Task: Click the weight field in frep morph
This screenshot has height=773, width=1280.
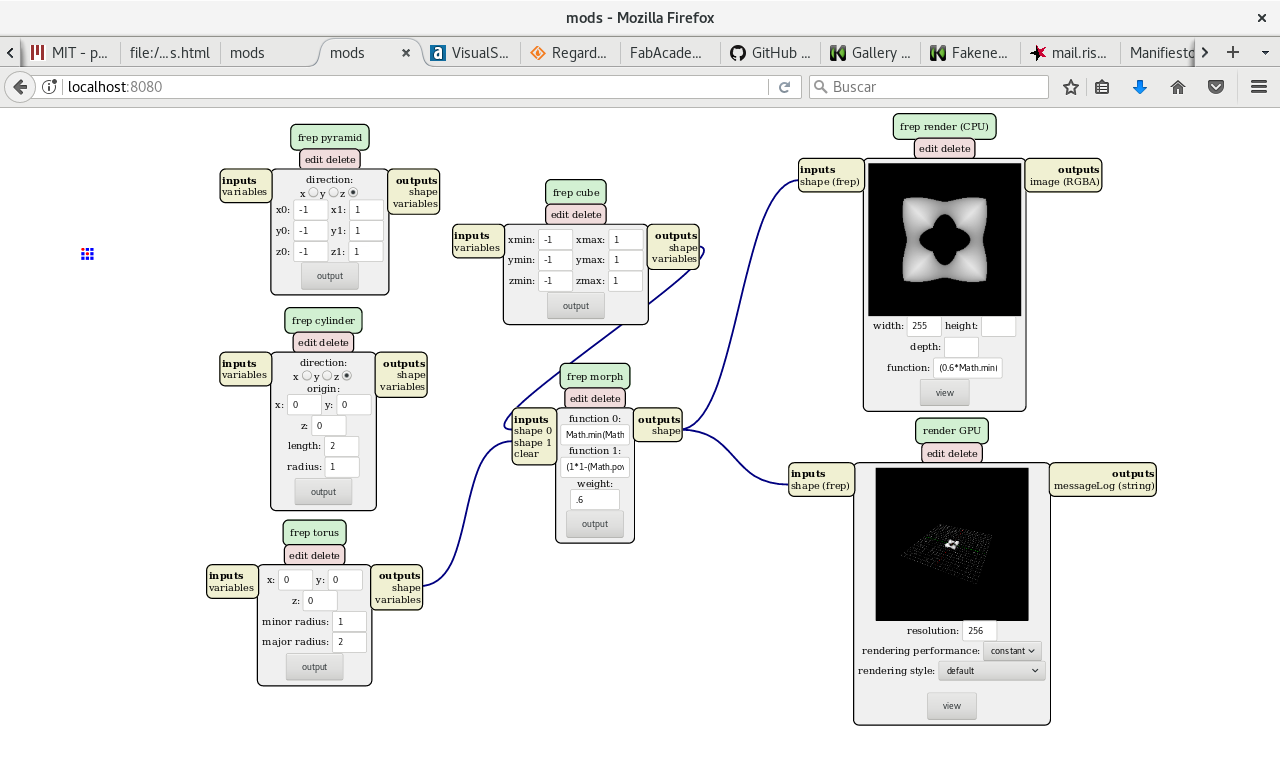Action: 595,499
